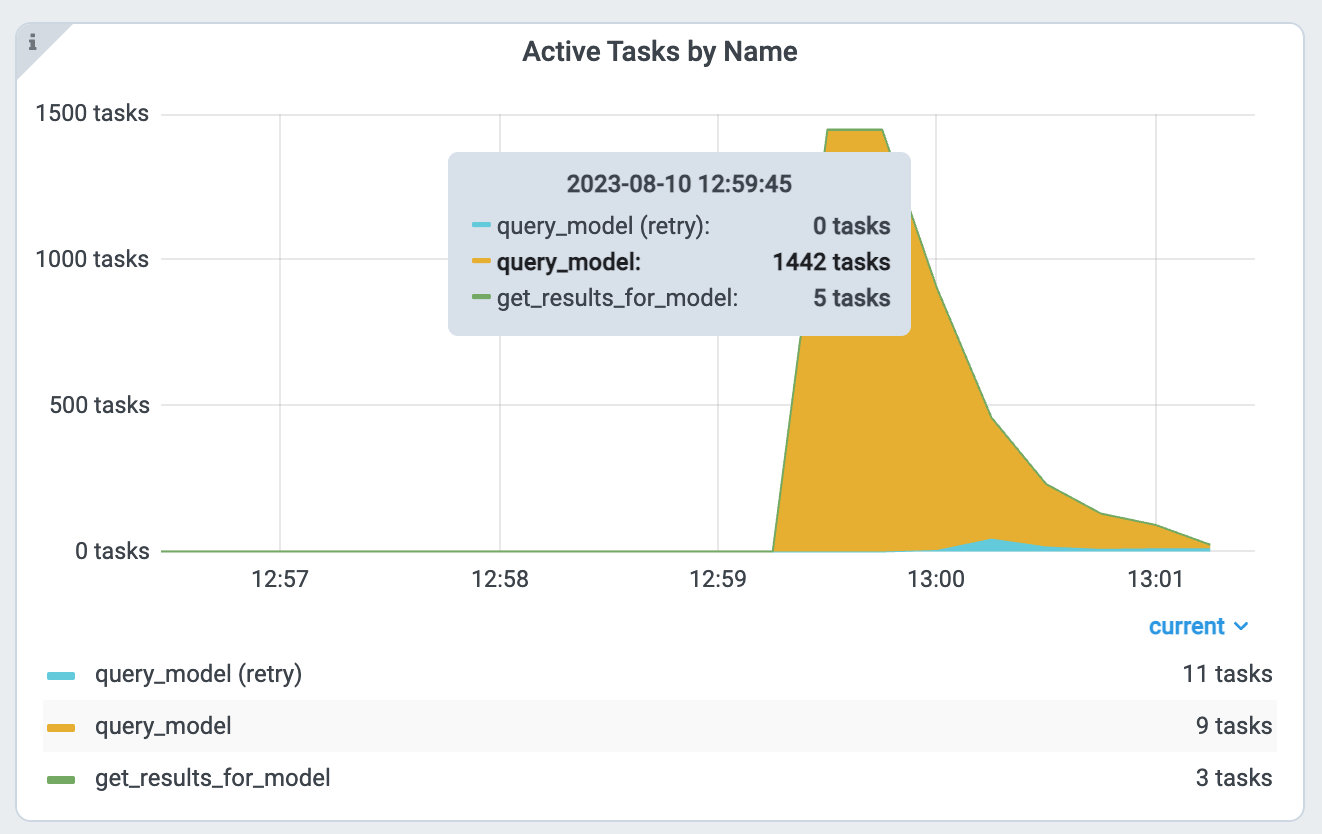Open the Active Tasks by Name panel title menu
Screen dimensions: 1322x834
(660, 52)
